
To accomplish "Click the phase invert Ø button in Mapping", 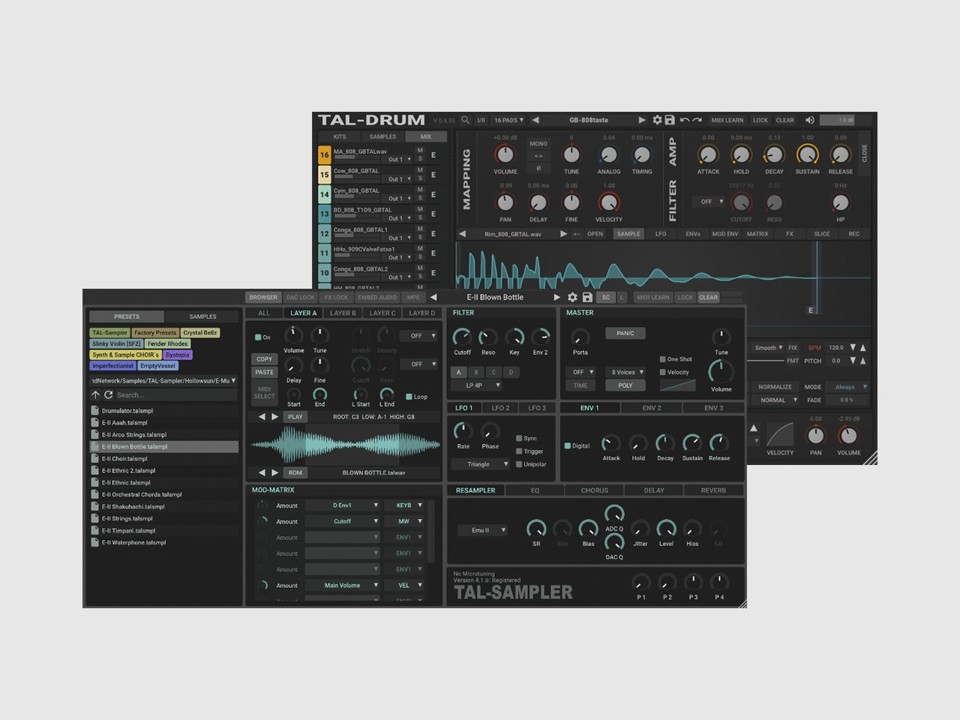I will 538,168.
